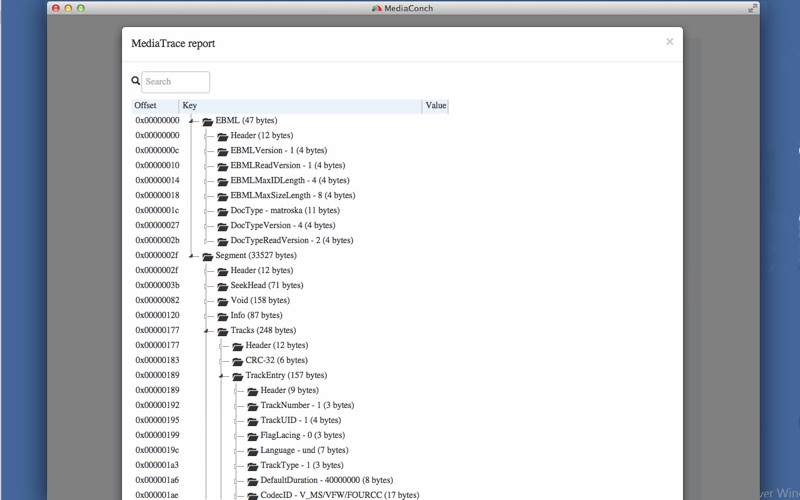Click the MediaTrace report dialog title
The height and width of the screenshot is (500, 800).
pyautogui.click(x=173, y=43)
